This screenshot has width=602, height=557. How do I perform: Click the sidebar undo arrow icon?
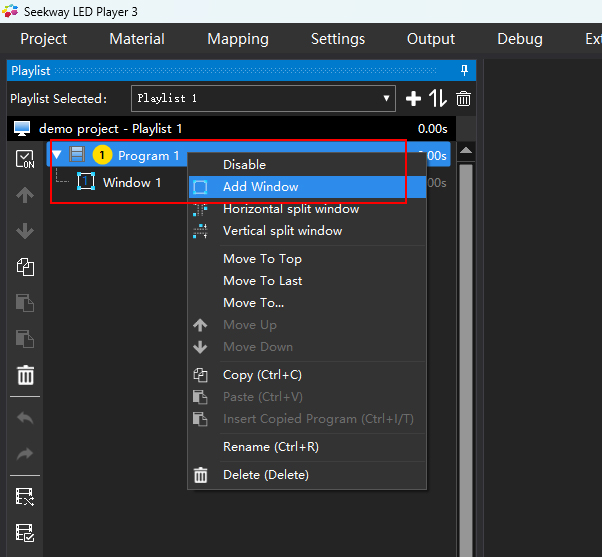coord(25,417)
